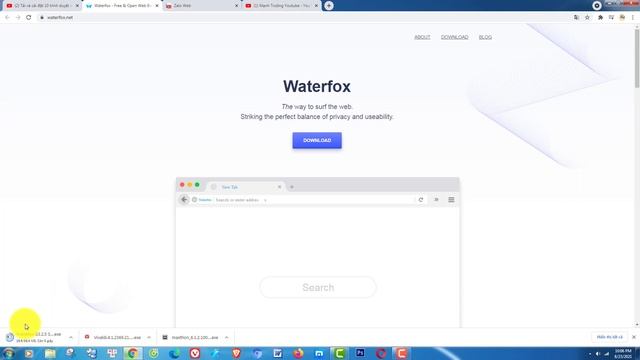Click the volume icon in system tray
Screen dimensions: 640x360
click(598, 354)
